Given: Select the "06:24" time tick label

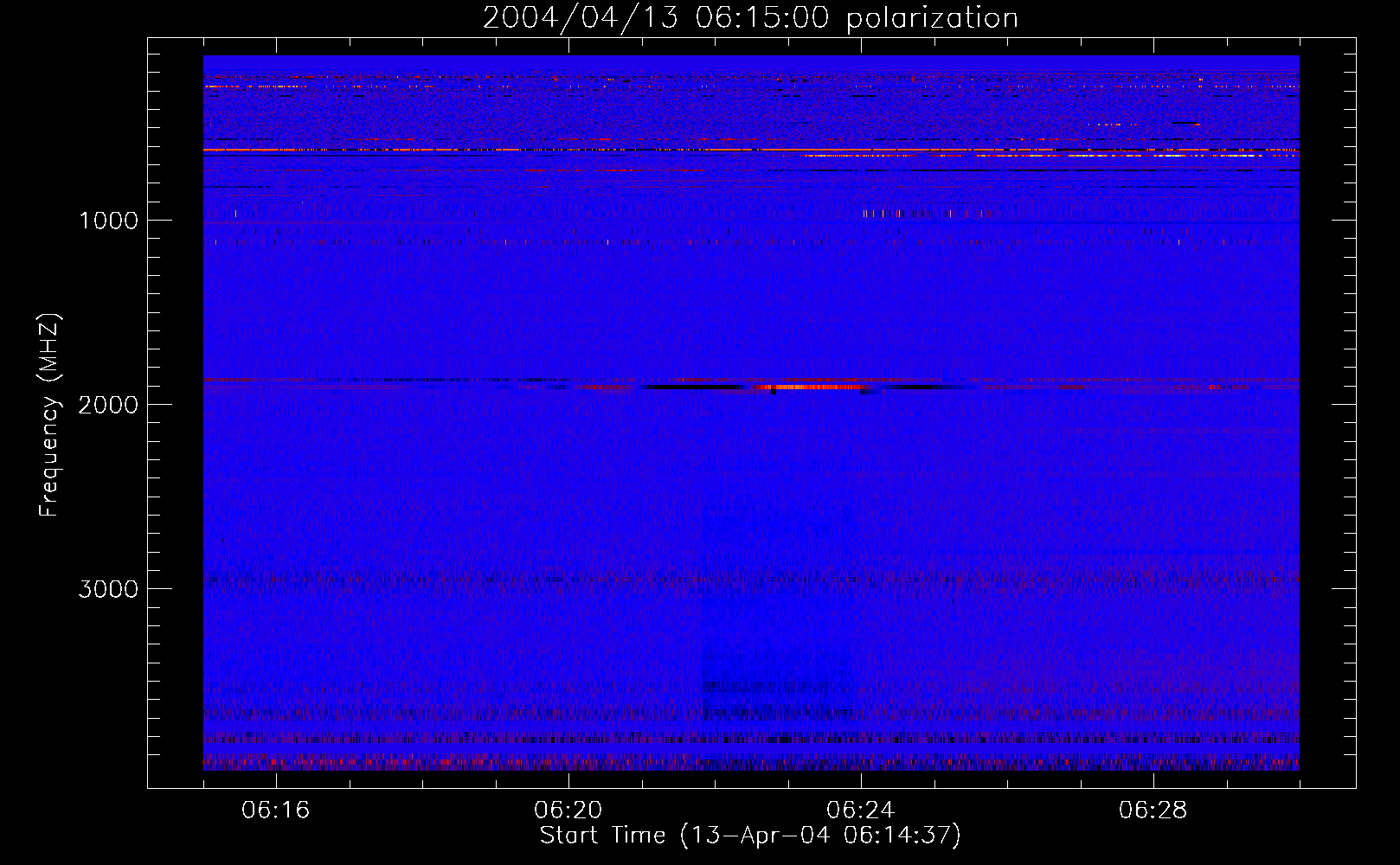Looking at the screenshot, I should pos(861,811).
